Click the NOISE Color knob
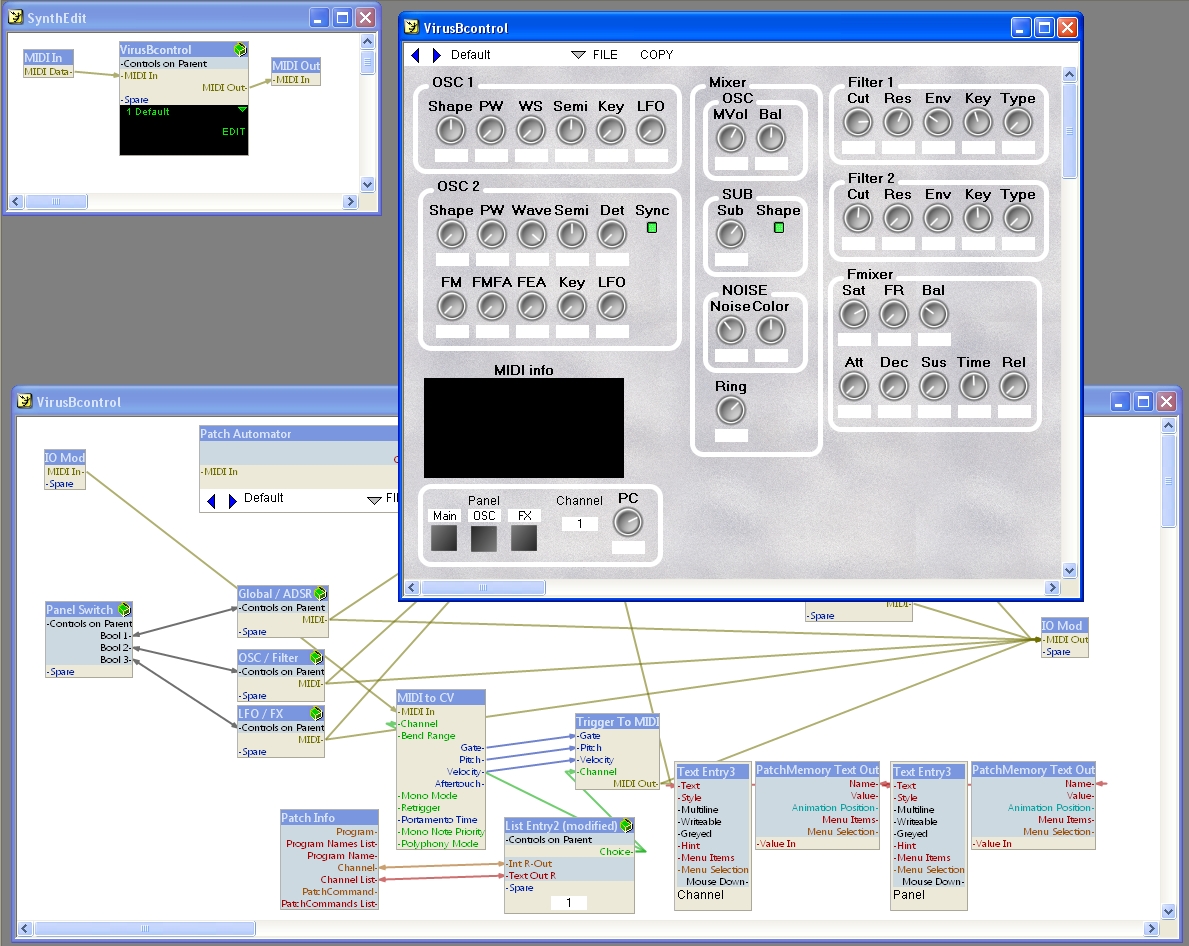This screenshot has height=946, width=1189. (771, 330)
